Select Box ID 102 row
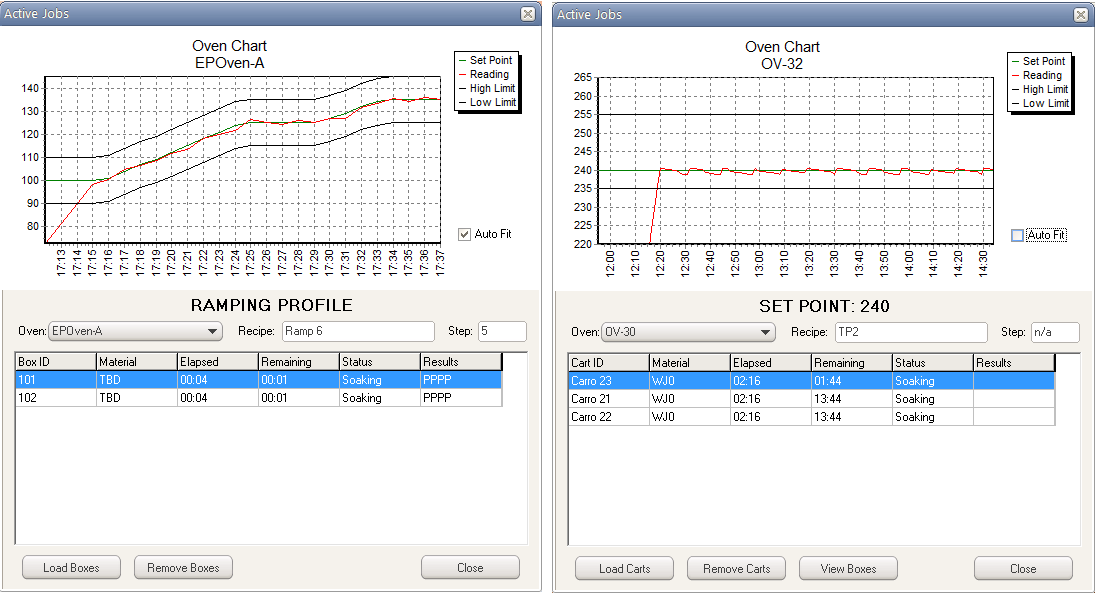 (x=55, y=398)
